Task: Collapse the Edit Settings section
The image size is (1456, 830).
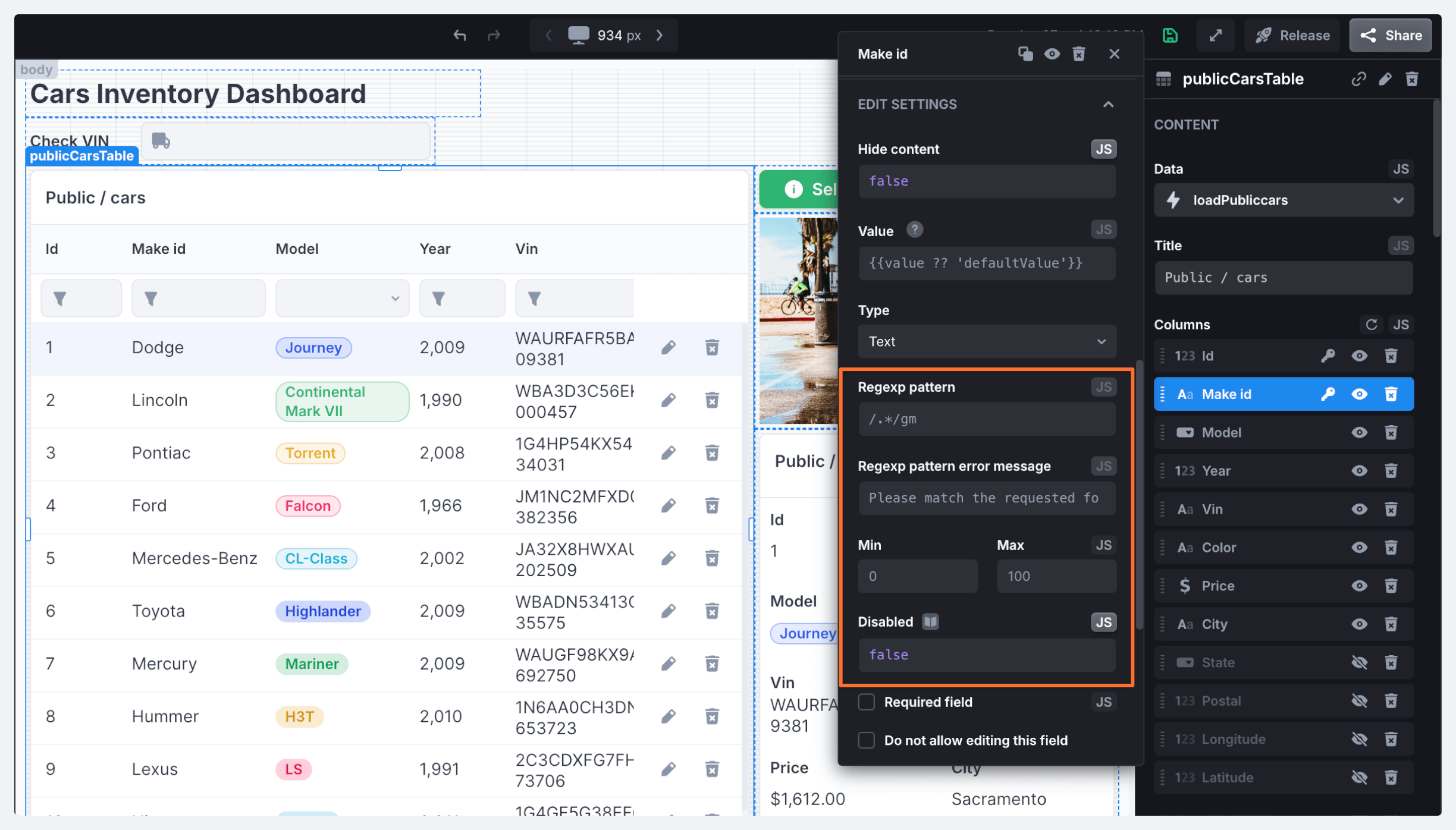Action: [1108, 105]
